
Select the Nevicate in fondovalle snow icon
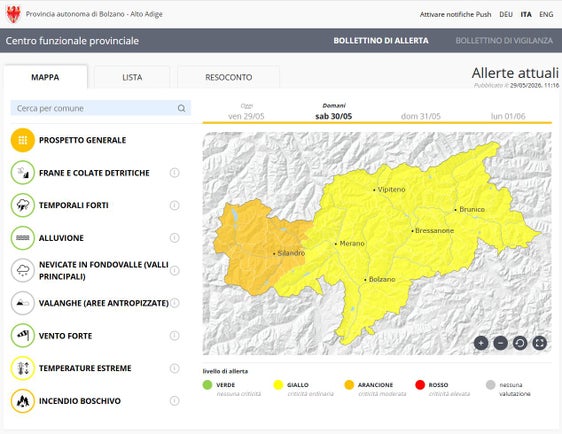coord(23,271)
